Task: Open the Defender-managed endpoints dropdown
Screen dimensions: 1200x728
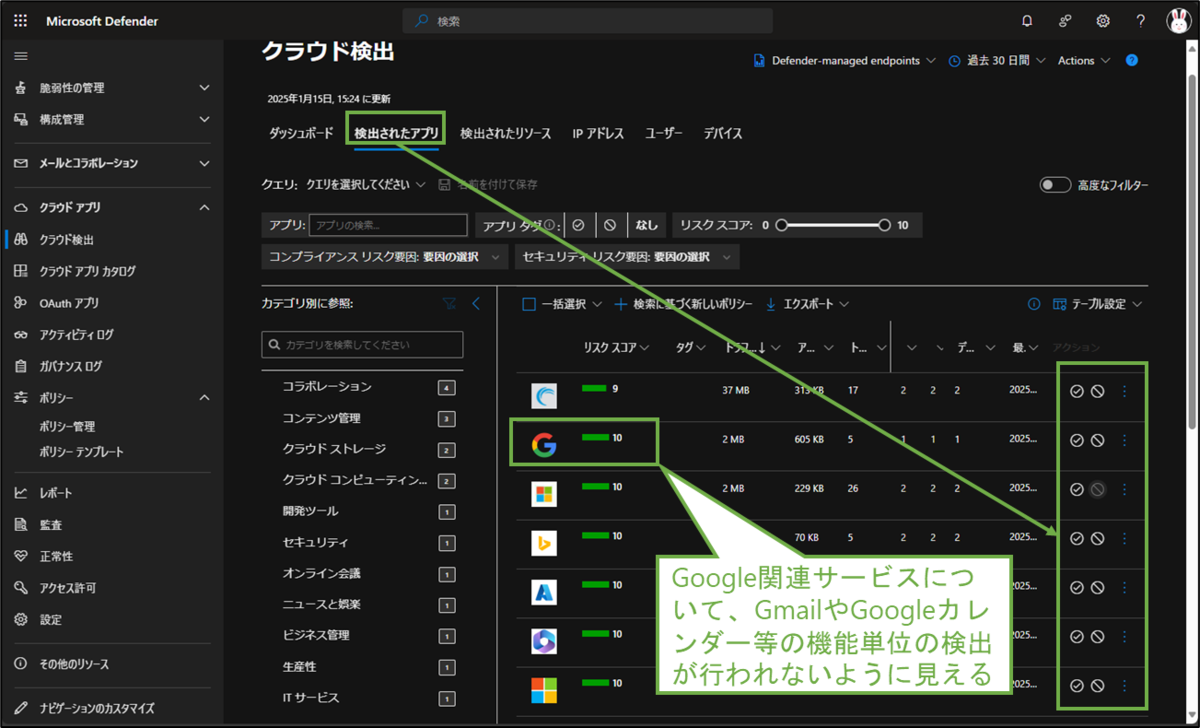Action: 850,60
